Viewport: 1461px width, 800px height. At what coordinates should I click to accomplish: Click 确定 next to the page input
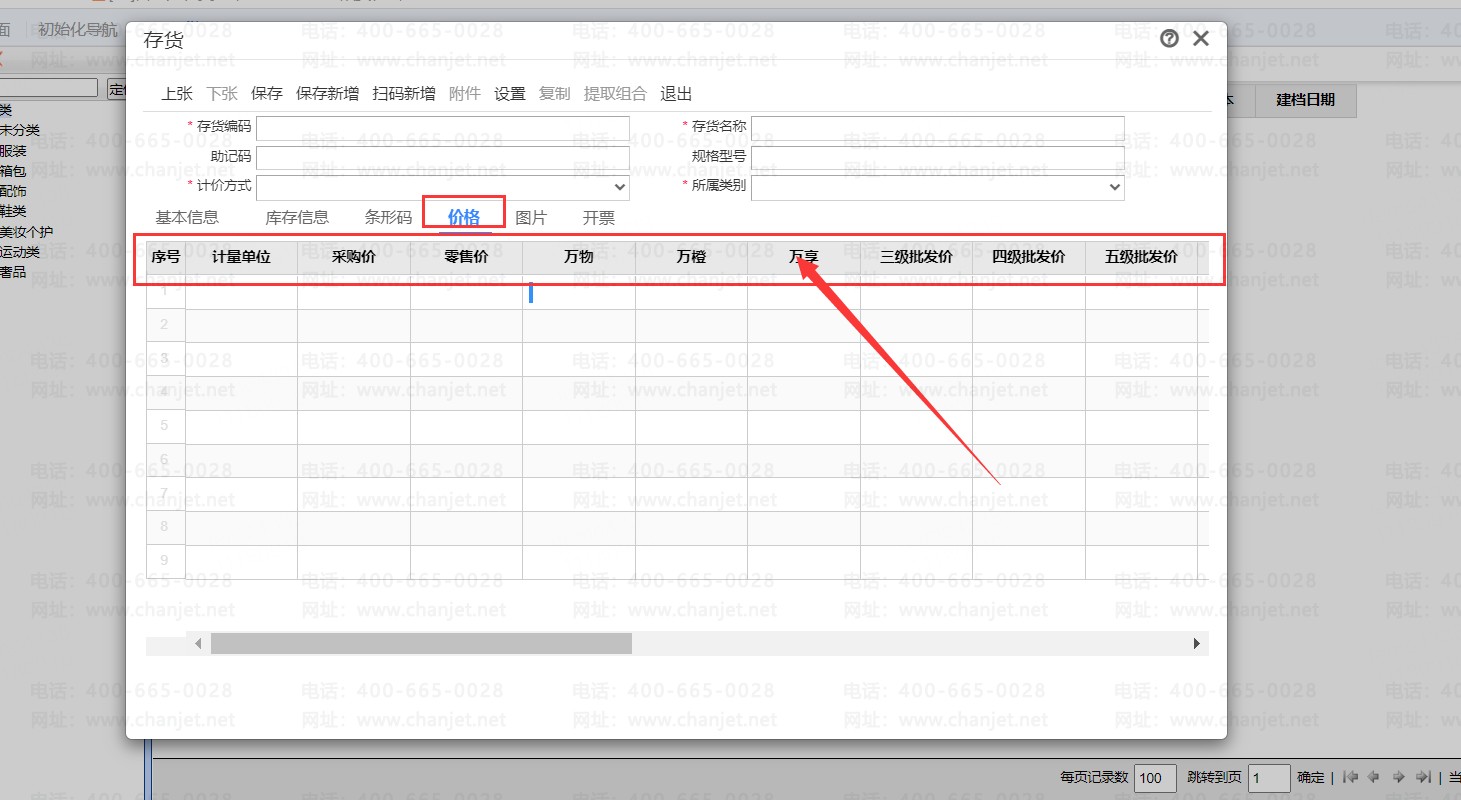tap(1310, 777)
